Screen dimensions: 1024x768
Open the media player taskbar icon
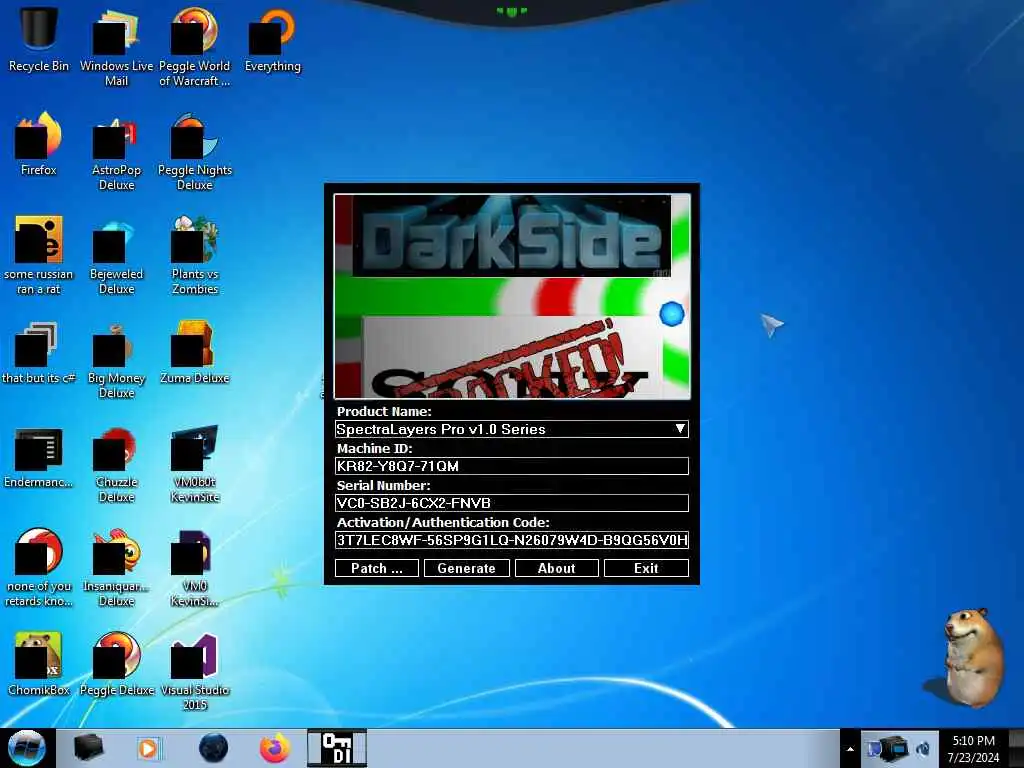pyautogui.click(x=149, y=748)
